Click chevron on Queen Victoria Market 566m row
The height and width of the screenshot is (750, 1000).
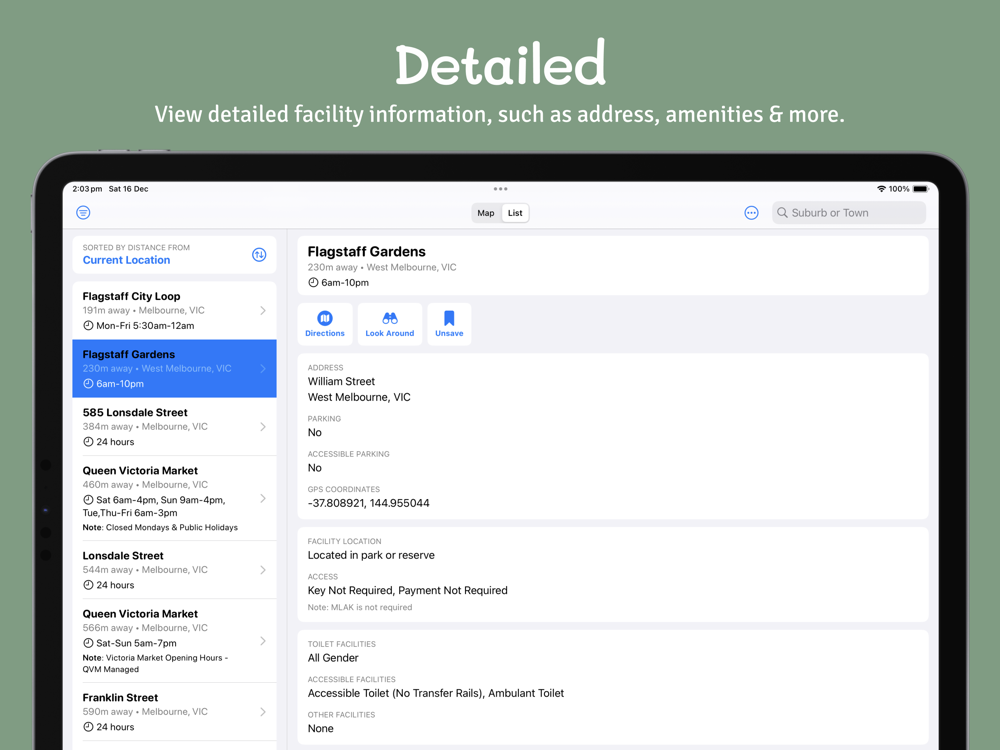point(263,641)
